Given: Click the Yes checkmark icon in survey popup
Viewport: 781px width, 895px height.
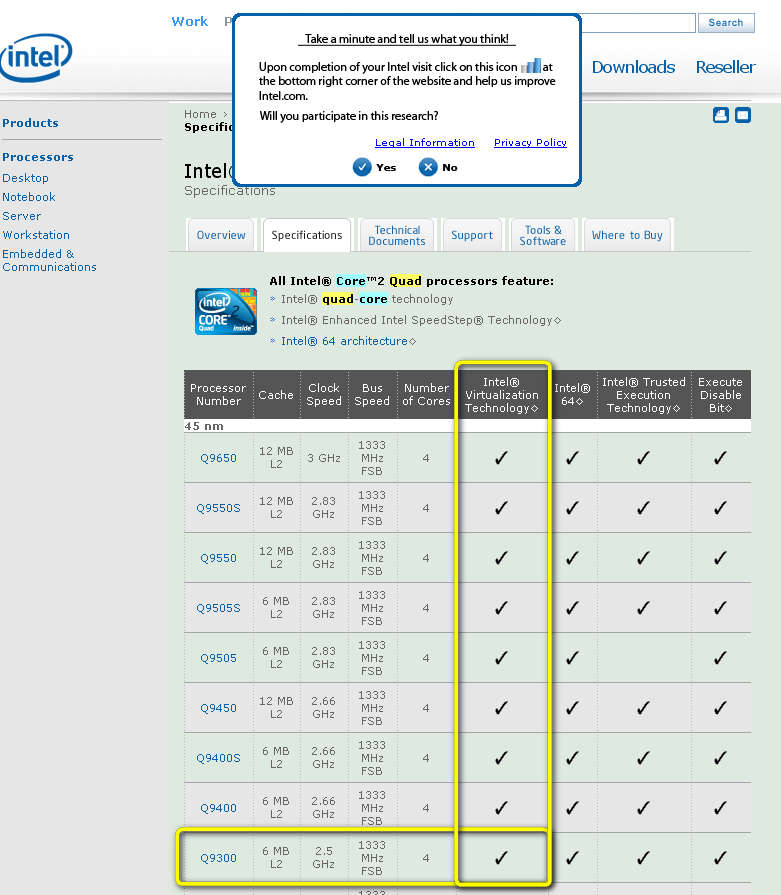Looking at the screenshot, I should pyautogui.click(x=362, y=167).
